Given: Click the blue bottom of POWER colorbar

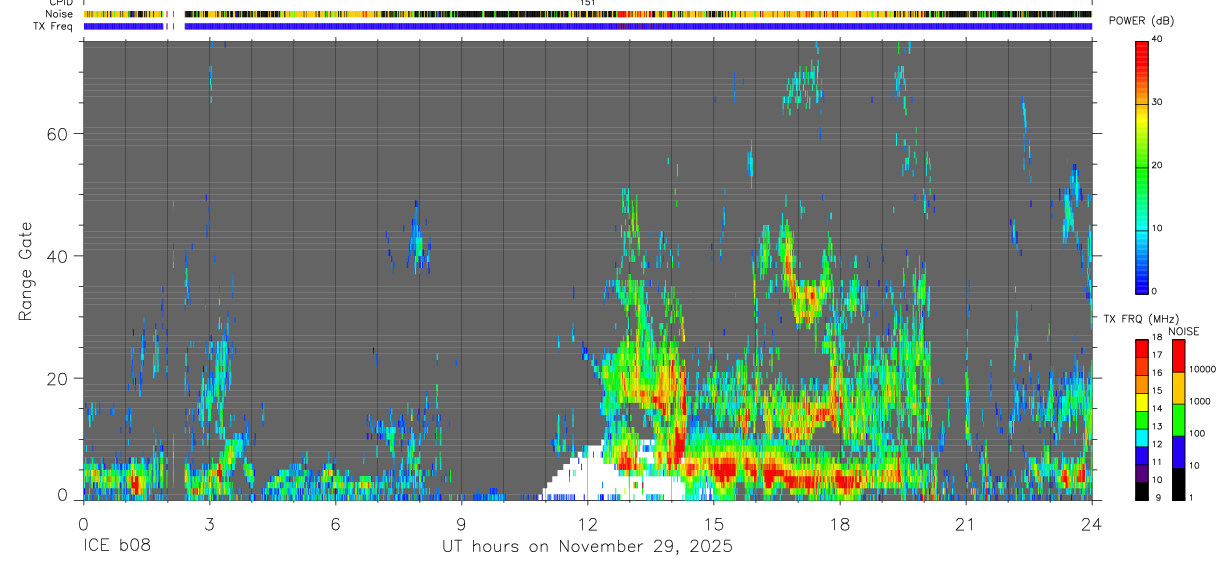Looking at the screenshot, I should tap(1142, 280).
